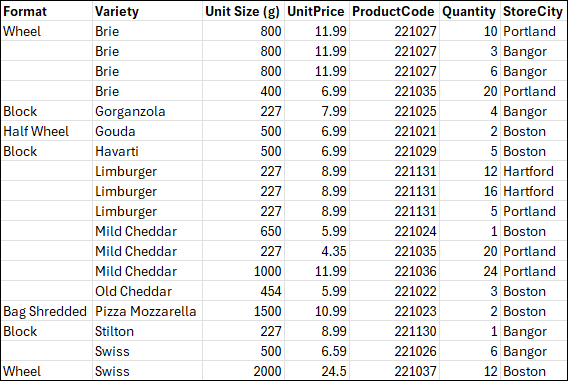Select the StoreCity header cell

(534, 11)
